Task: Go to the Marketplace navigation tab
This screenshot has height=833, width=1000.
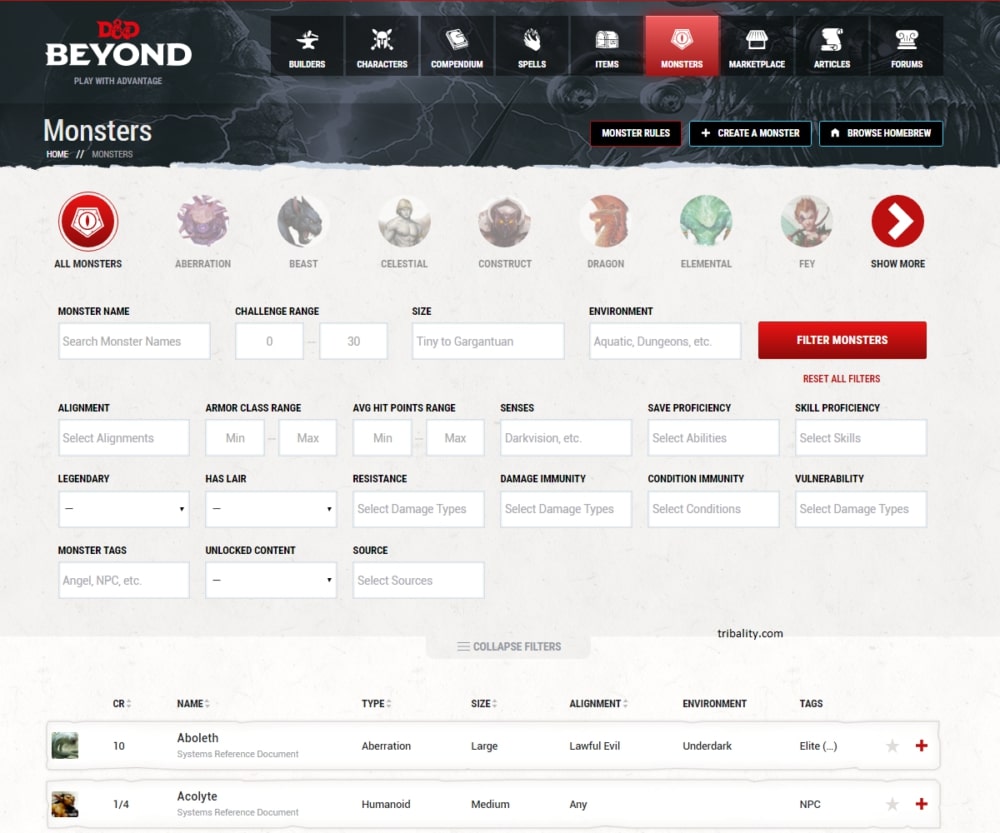Action: pyautogui.click(x=757, y=46)
